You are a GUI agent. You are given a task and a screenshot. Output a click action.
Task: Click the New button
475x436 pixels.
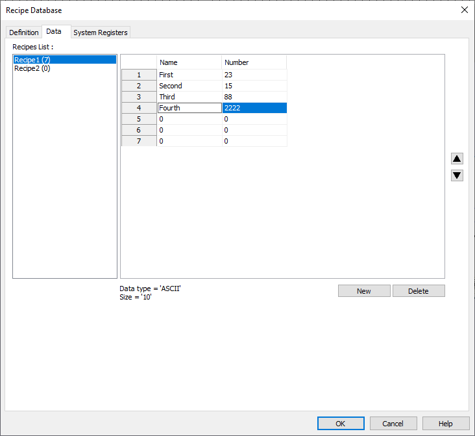click(364, 291)
